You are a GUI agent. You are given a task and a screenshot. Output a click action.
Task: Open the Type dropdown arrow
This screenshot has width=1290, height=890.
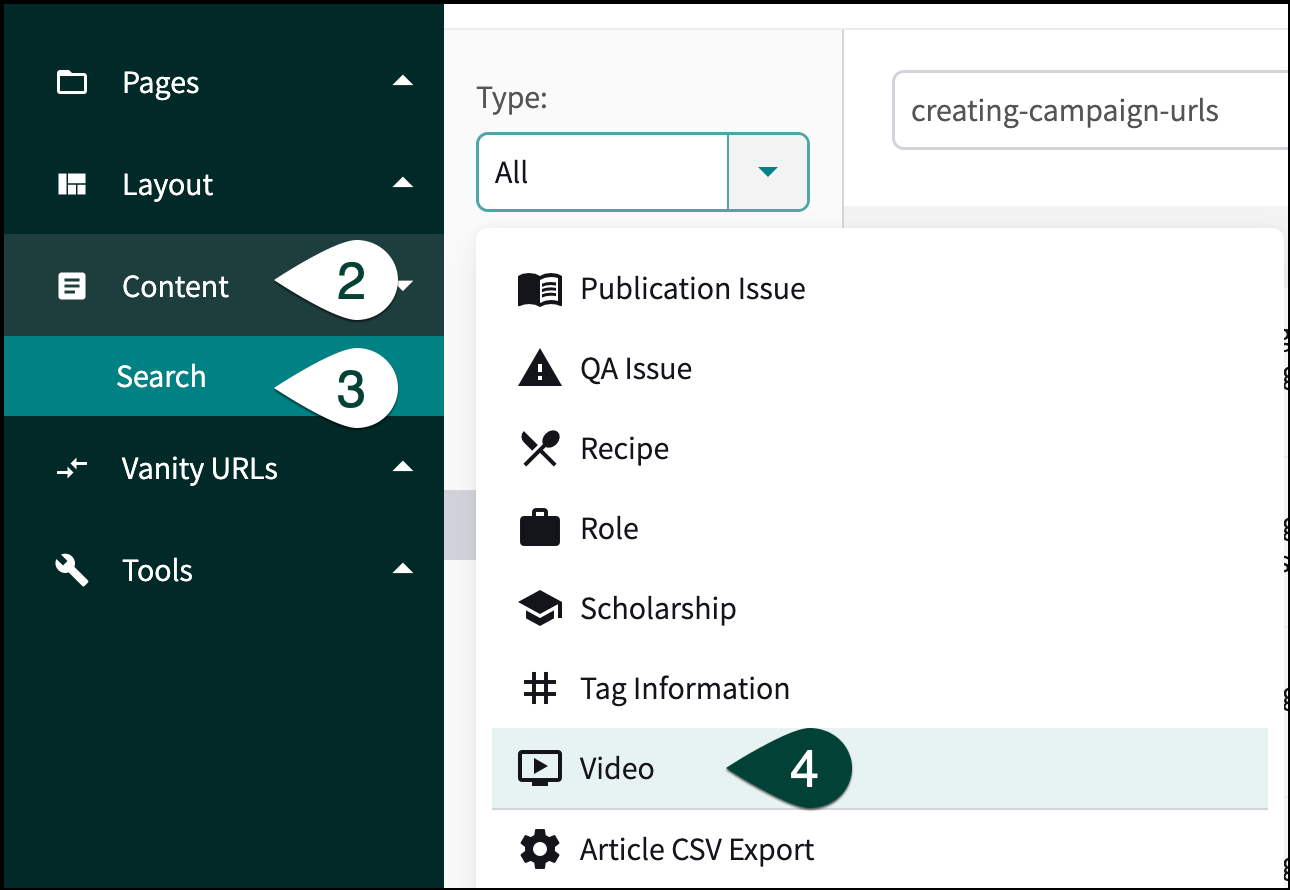tap(767, 172)
